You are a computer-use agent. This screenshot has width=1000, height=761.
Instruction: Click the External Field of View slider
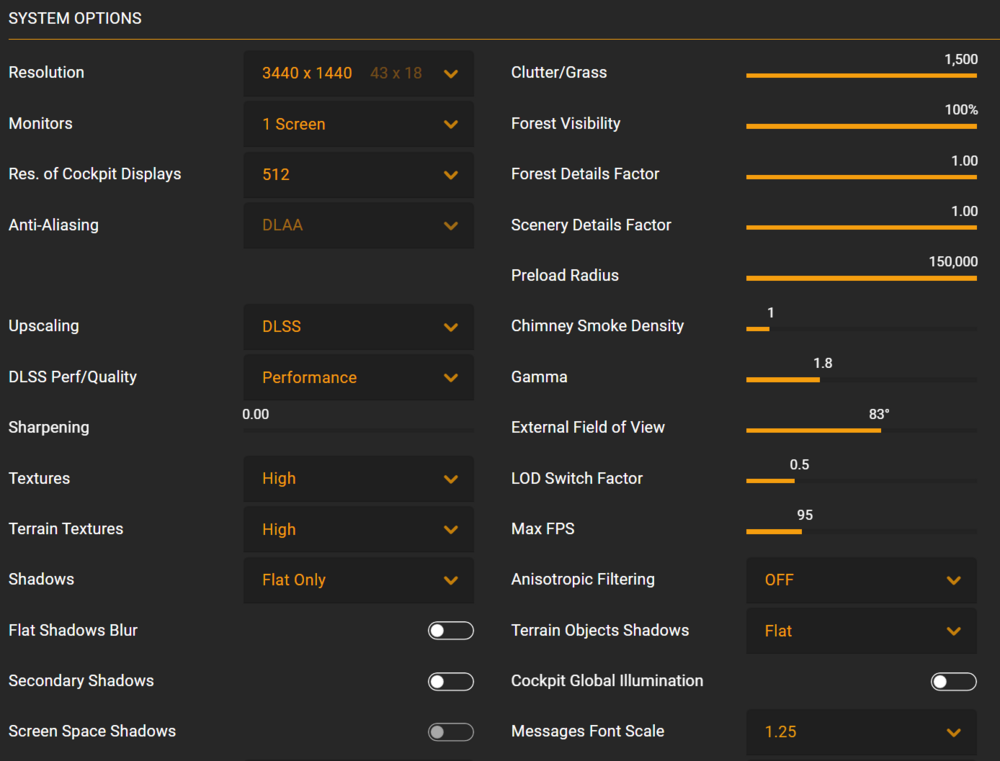pos(861,430)
